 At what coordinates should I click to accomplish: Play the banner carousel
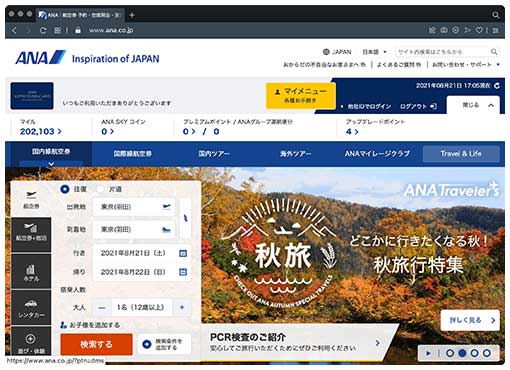(x=429, y=353)
